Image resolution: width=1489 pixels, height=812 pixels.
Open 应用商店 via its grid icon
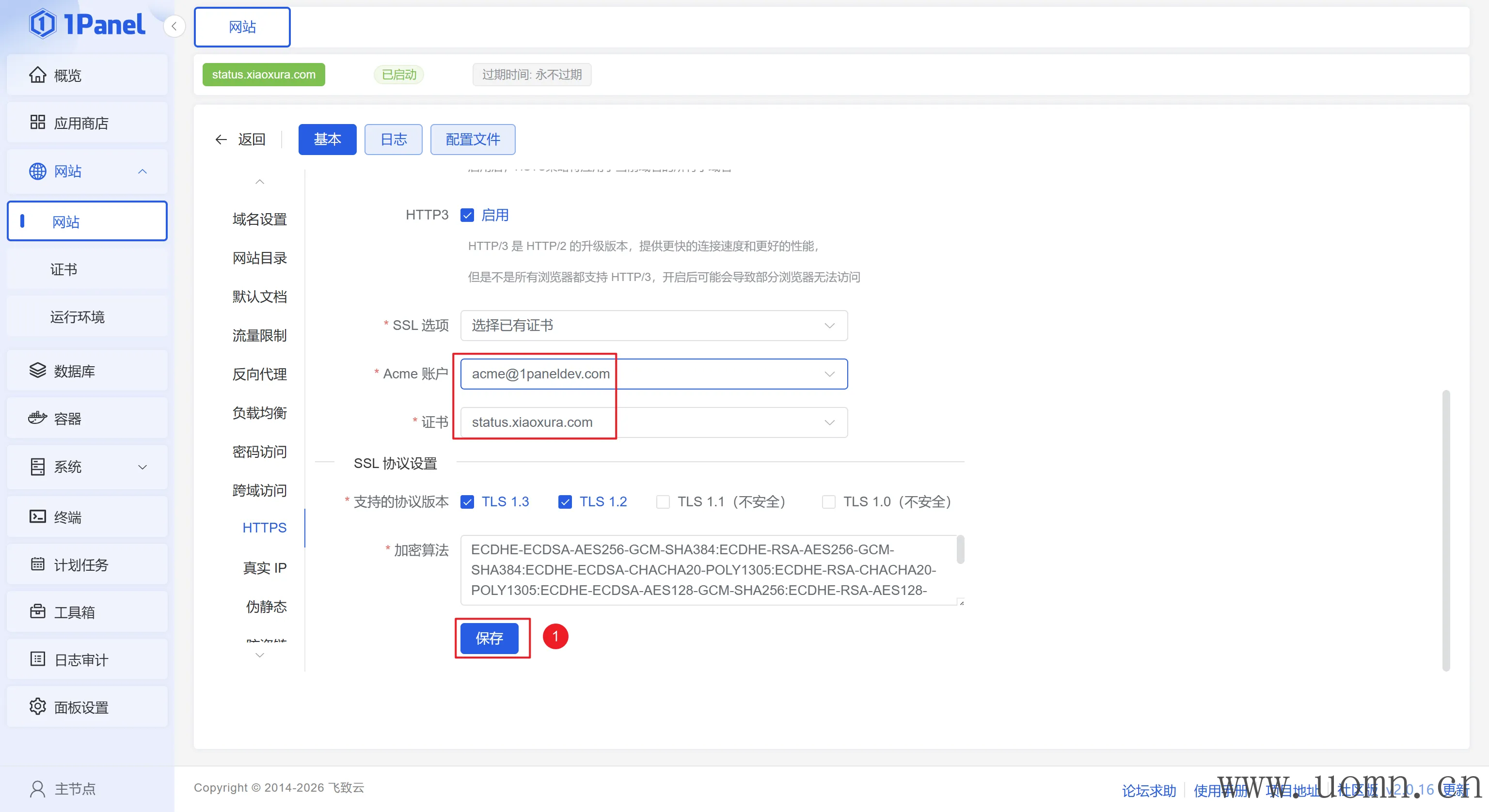pyautogui.click(x=38, y=123)
